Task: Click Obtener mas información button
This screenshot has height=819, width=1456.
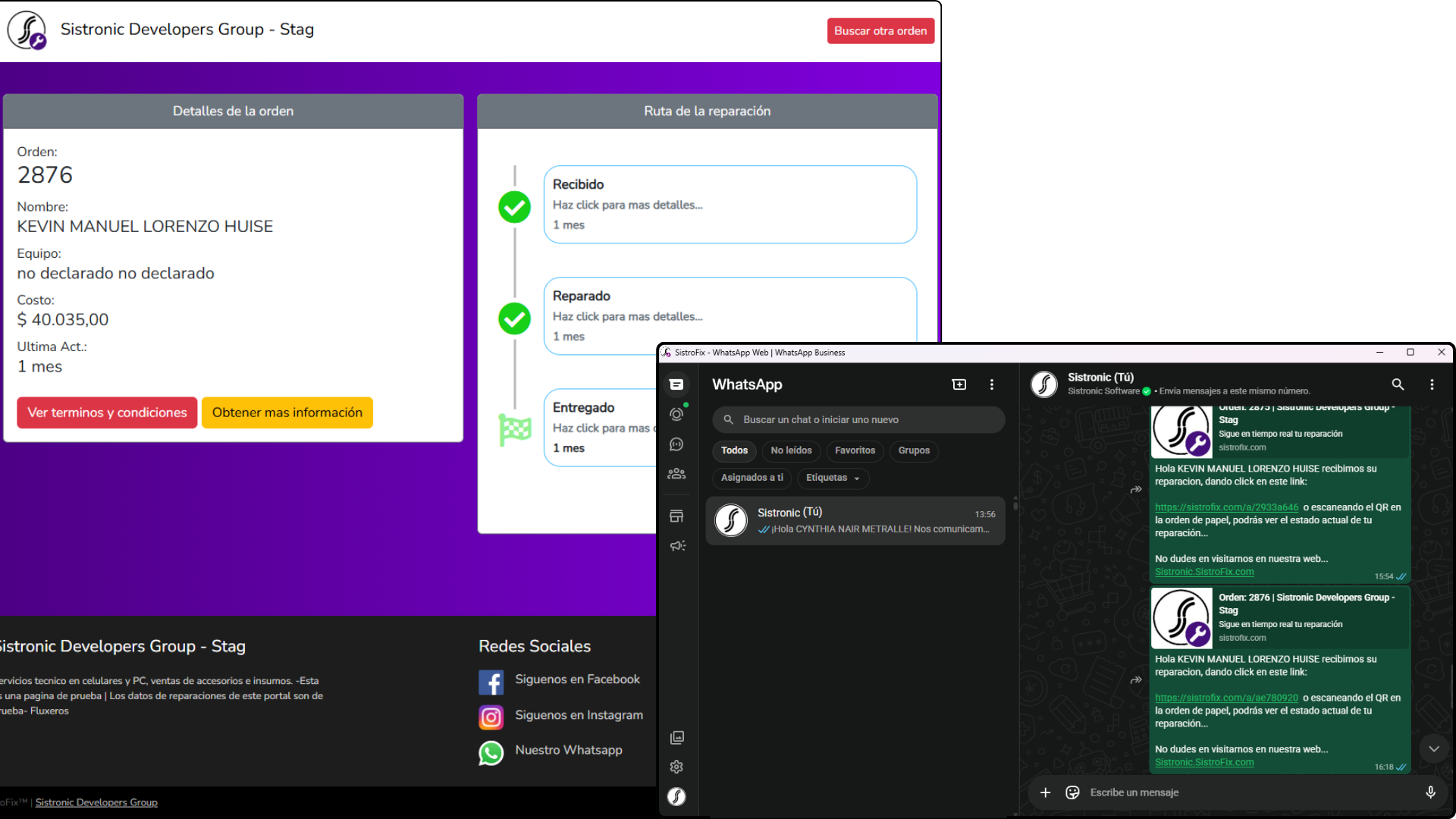Action: (x=287, y=413)
